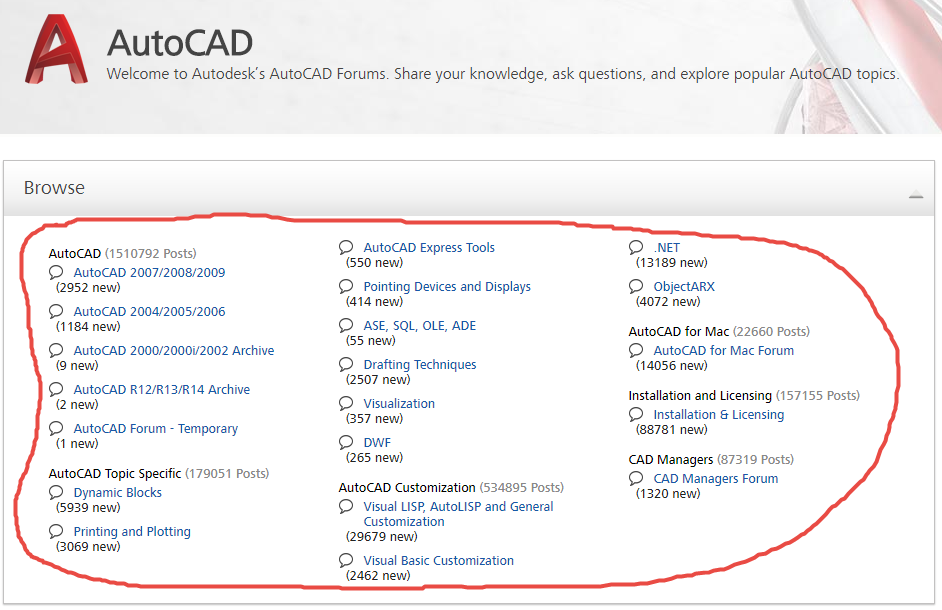Screen dimensions: 942x610
Task: Open the Visualization forum link
Action: point(399,404)
